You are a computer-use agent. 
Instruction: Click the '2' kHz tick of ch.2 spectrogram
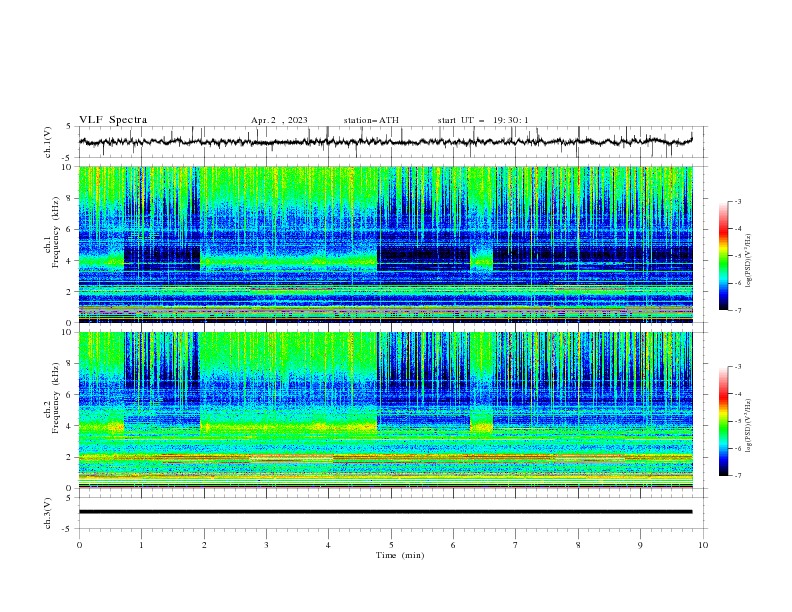[71, 457]
